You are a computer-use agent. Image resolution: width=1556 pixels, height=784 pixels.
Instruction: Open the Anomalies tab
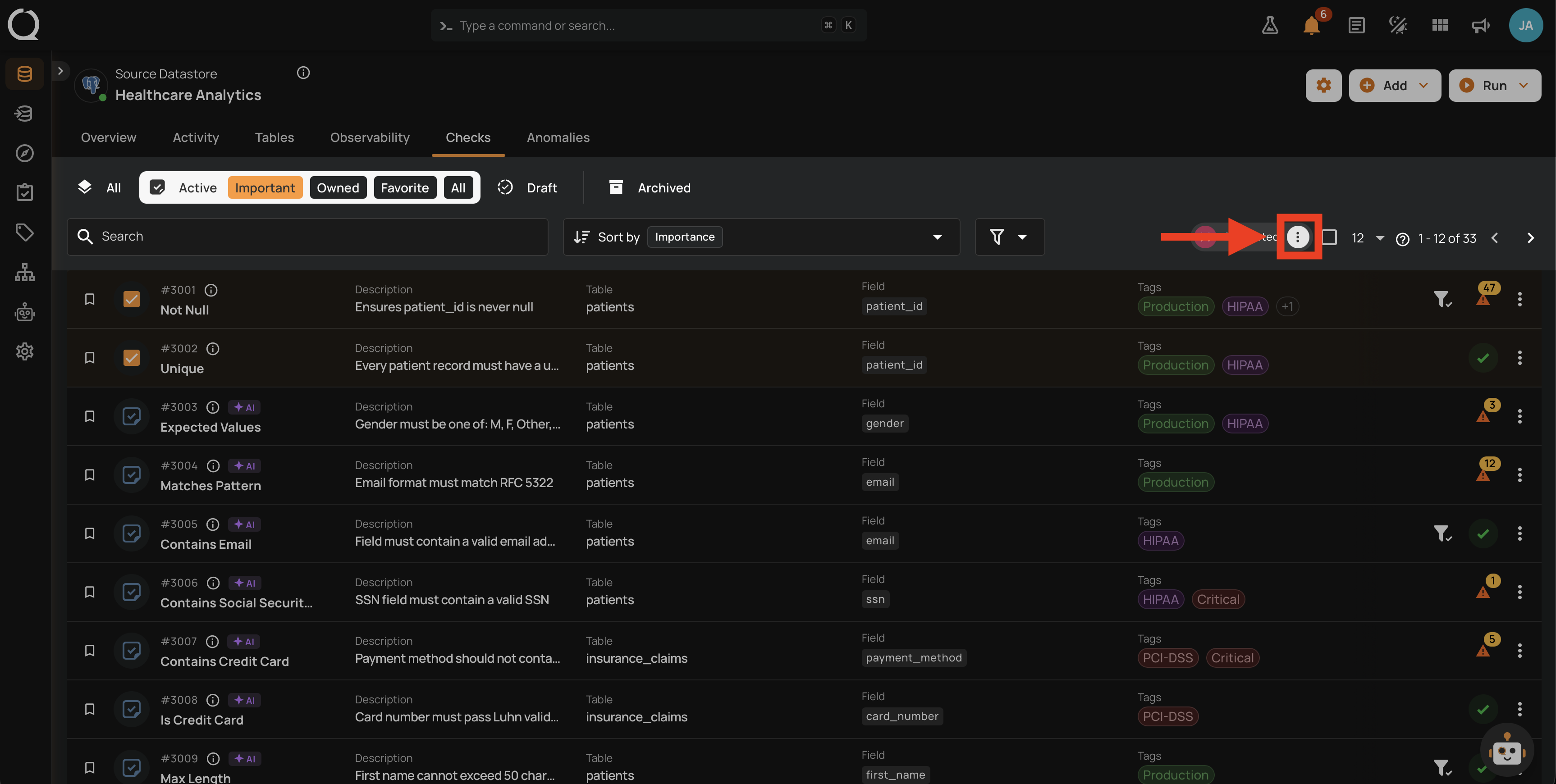pyautogui.click(x=558, y=138)
